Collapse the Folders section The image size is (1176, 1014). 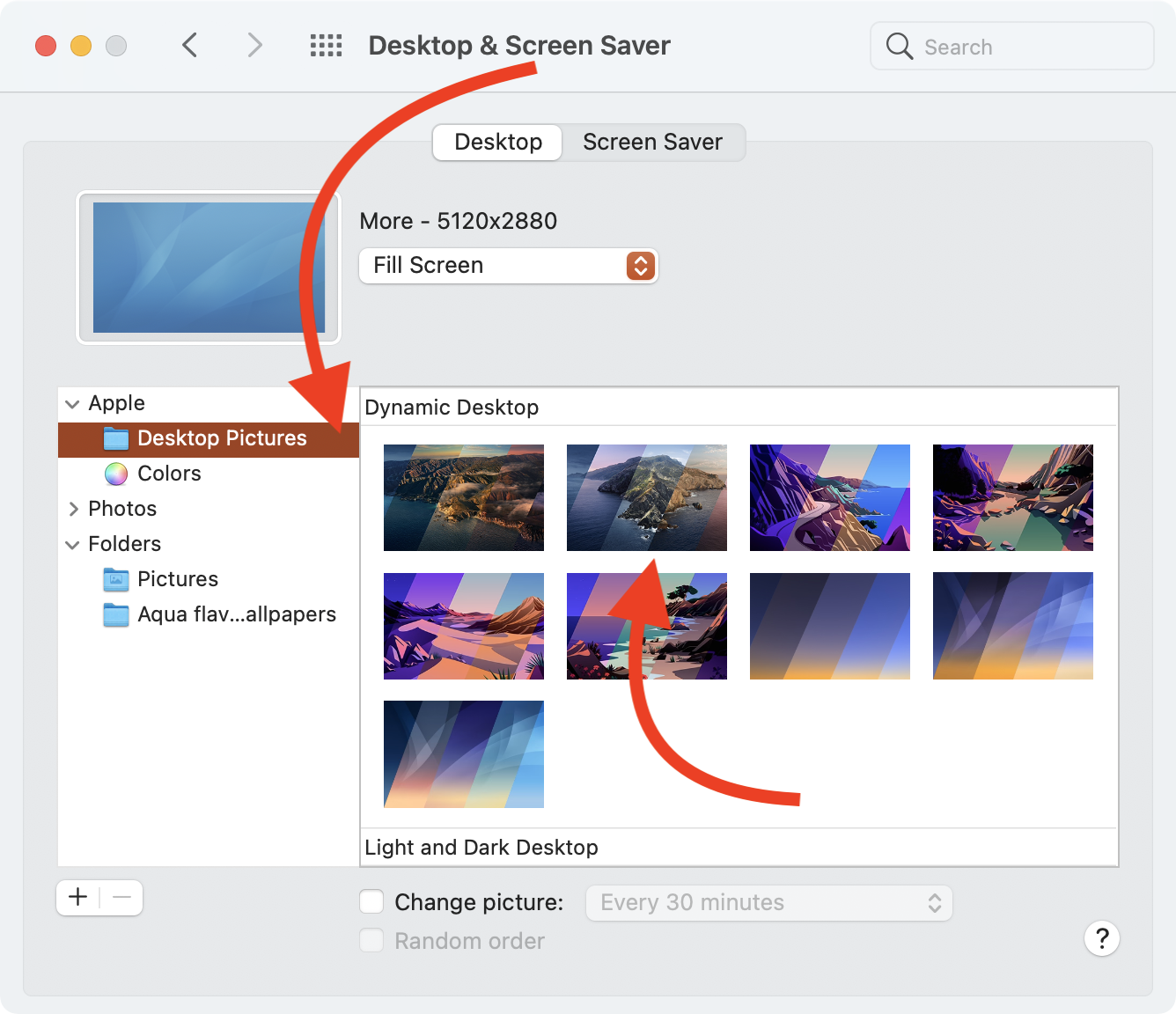72,545
